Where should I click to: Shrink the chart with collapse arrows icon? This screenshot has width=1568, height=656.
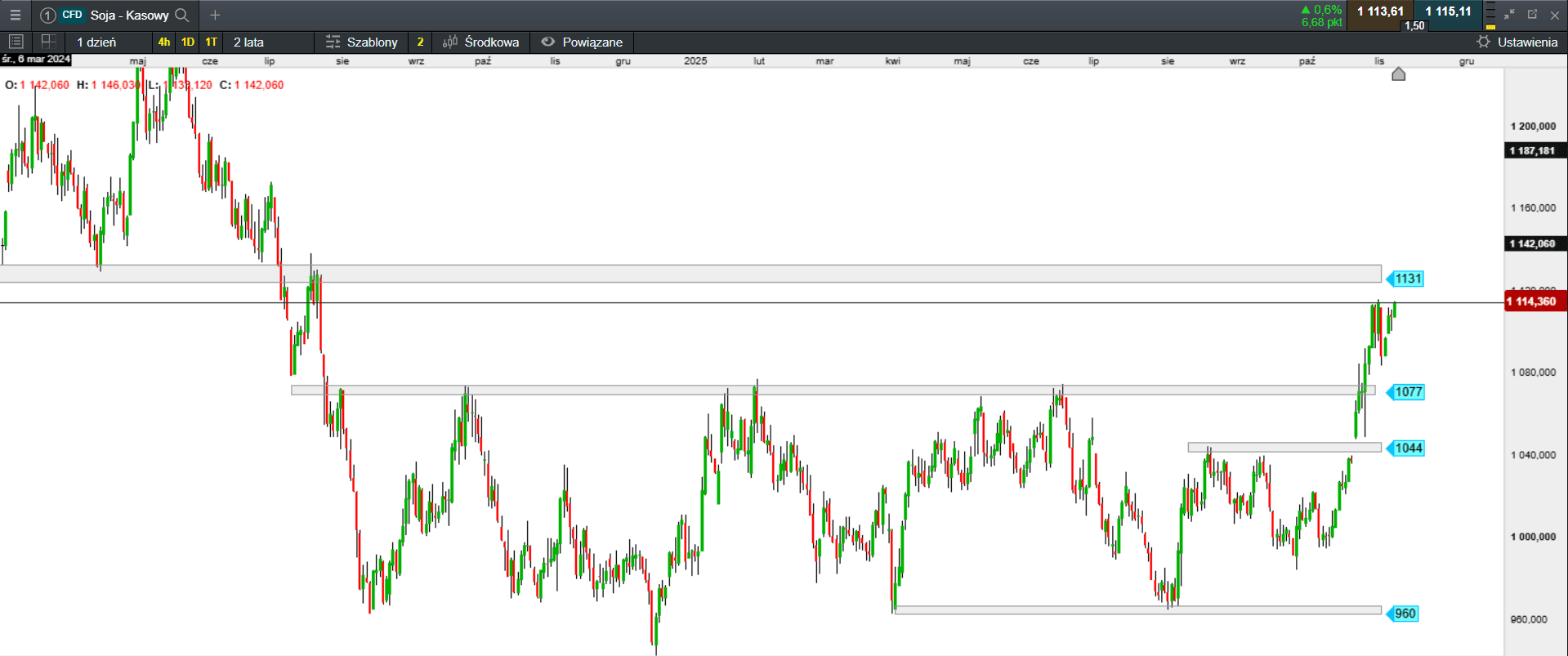(x=1509, y=14)
